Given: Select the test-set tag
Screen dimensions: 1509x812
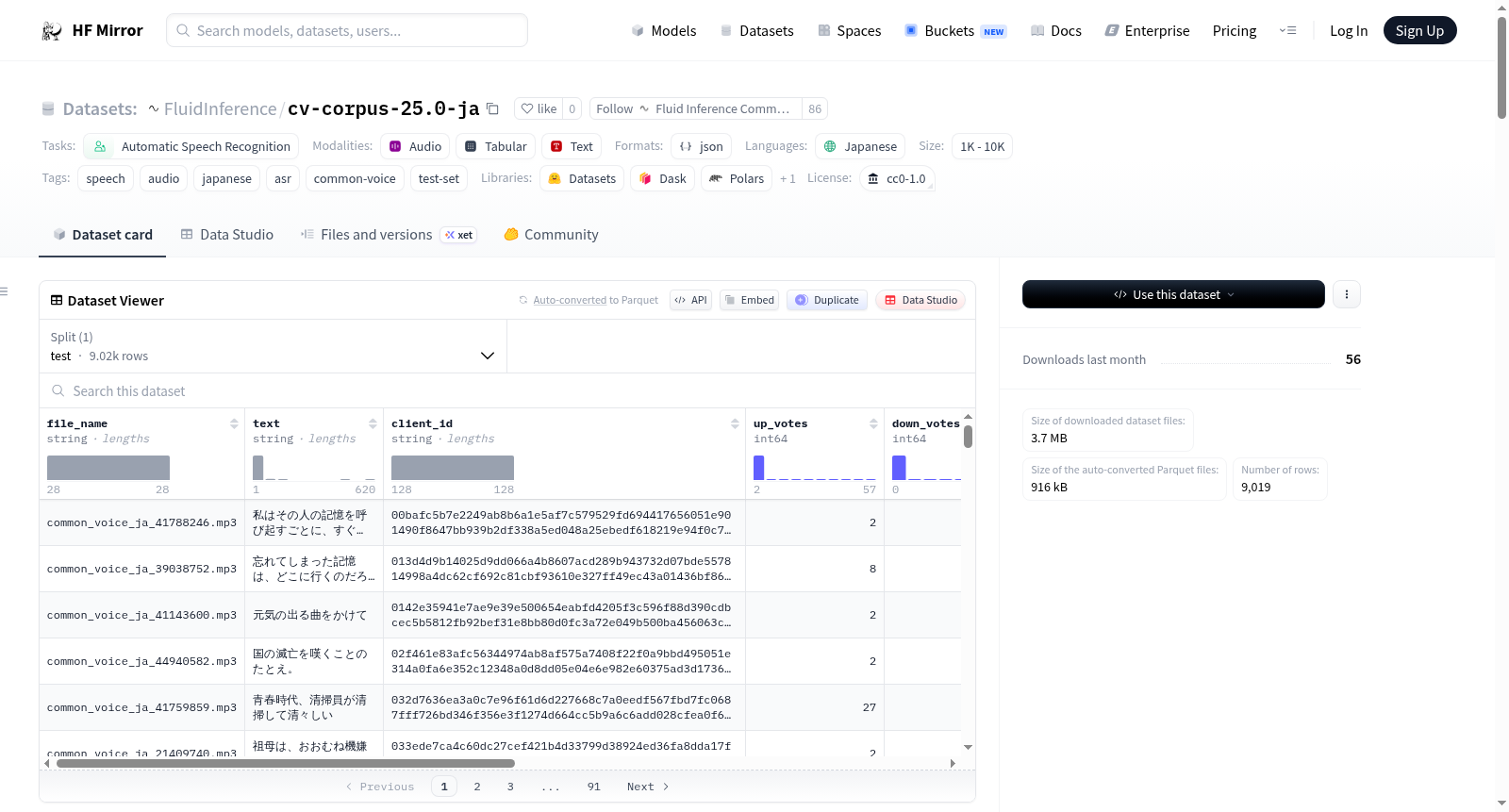Looking at the screenshot, I should (439, 178).
